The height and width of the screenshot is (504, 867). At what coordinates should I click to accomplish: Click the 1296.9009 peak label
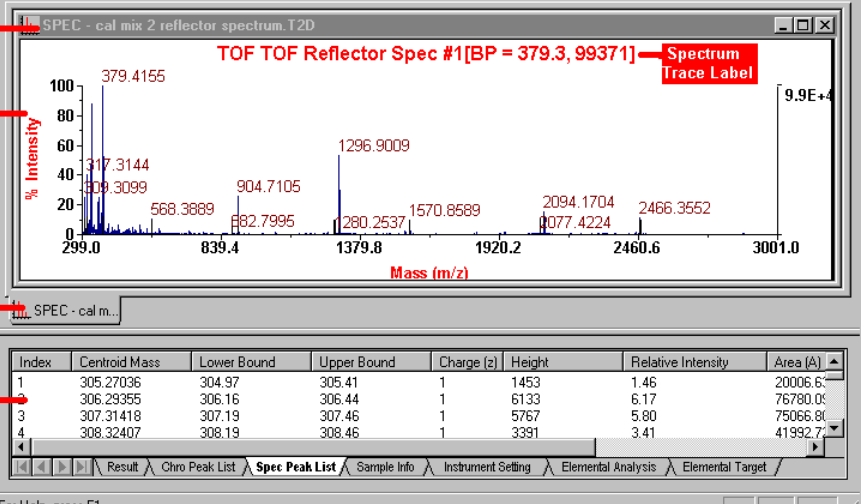374,146
